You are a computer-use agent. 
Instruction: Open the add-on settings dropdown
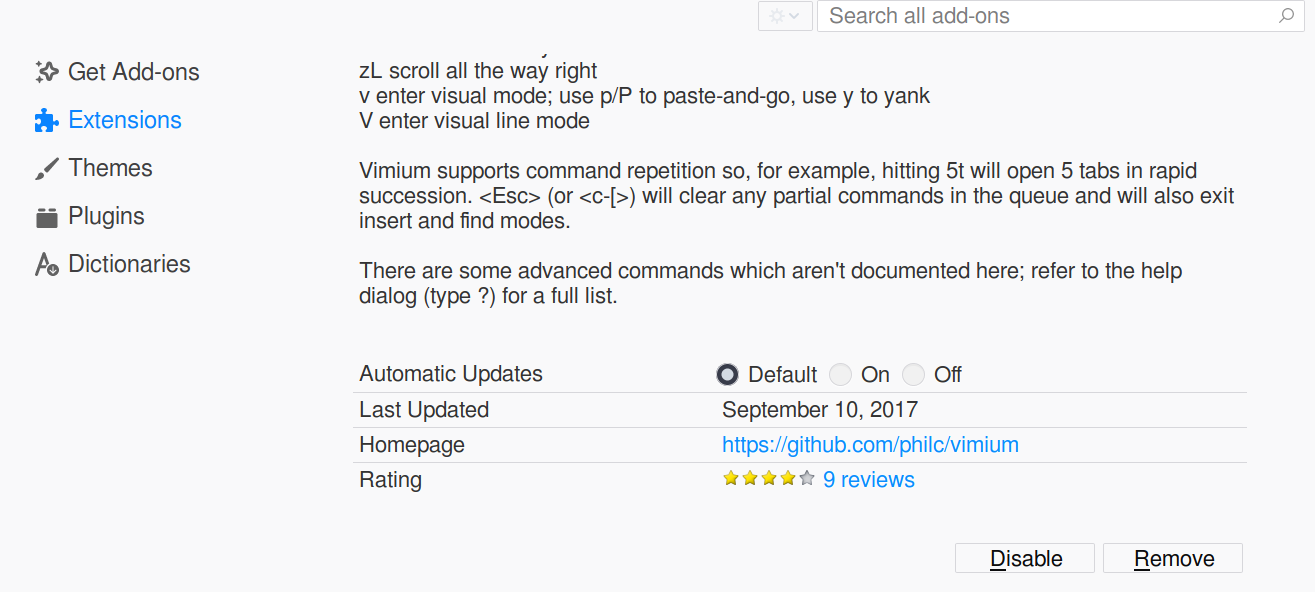click(x=785, y=16)
